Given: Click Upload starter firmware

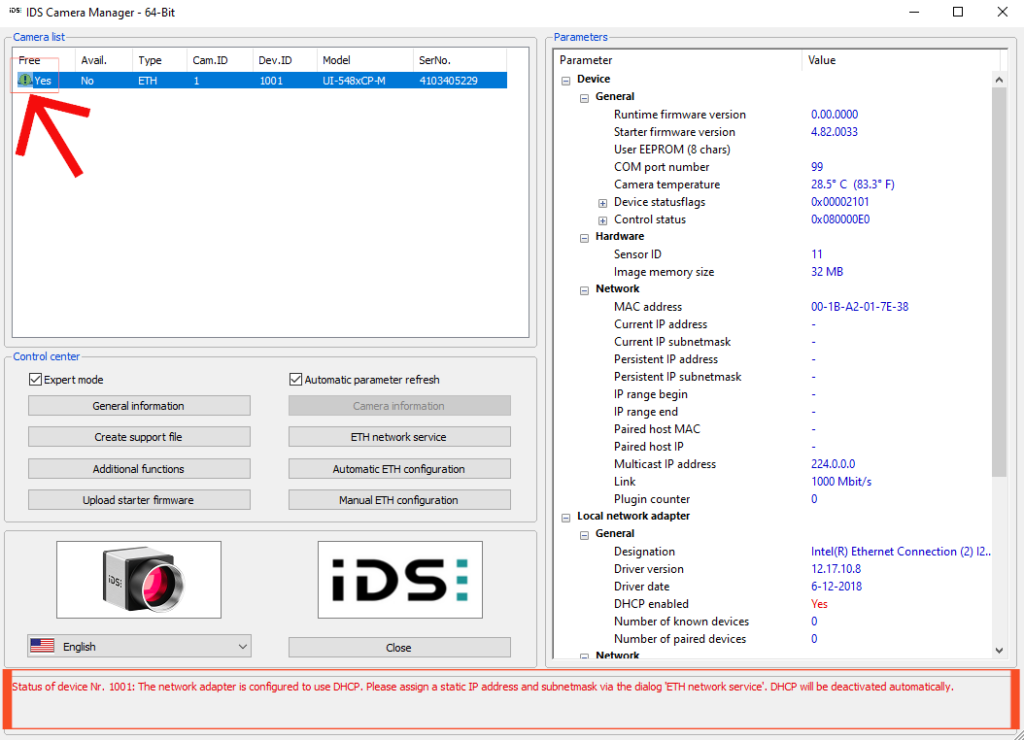Looking at the screenshot, I should [x=139, y=499].
